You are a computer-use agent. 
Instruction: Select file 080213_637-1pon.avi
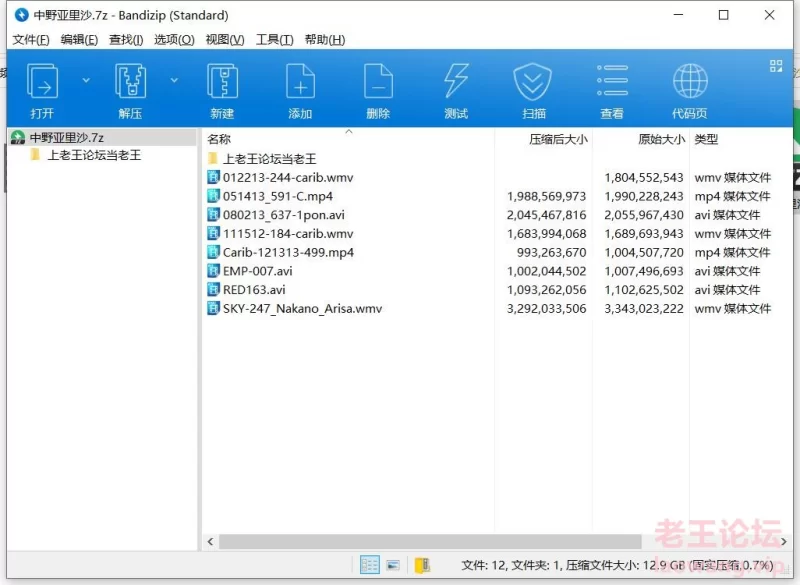click(283, 215)
